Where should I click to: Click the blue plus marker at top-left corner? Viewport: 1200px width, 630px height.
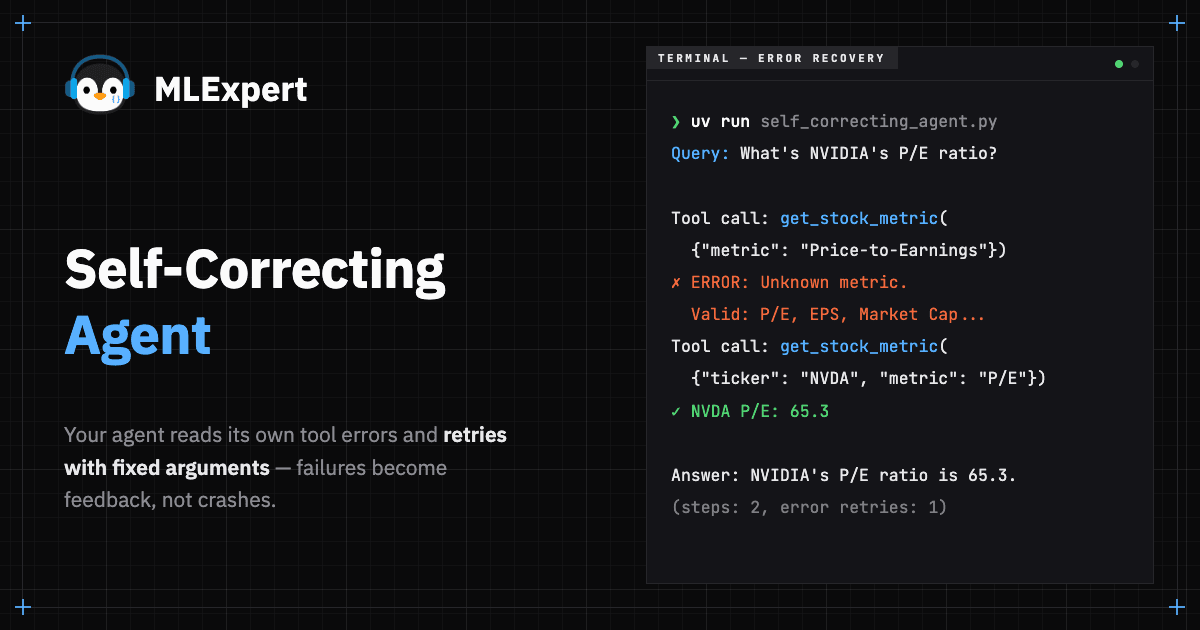pos(24,23)
